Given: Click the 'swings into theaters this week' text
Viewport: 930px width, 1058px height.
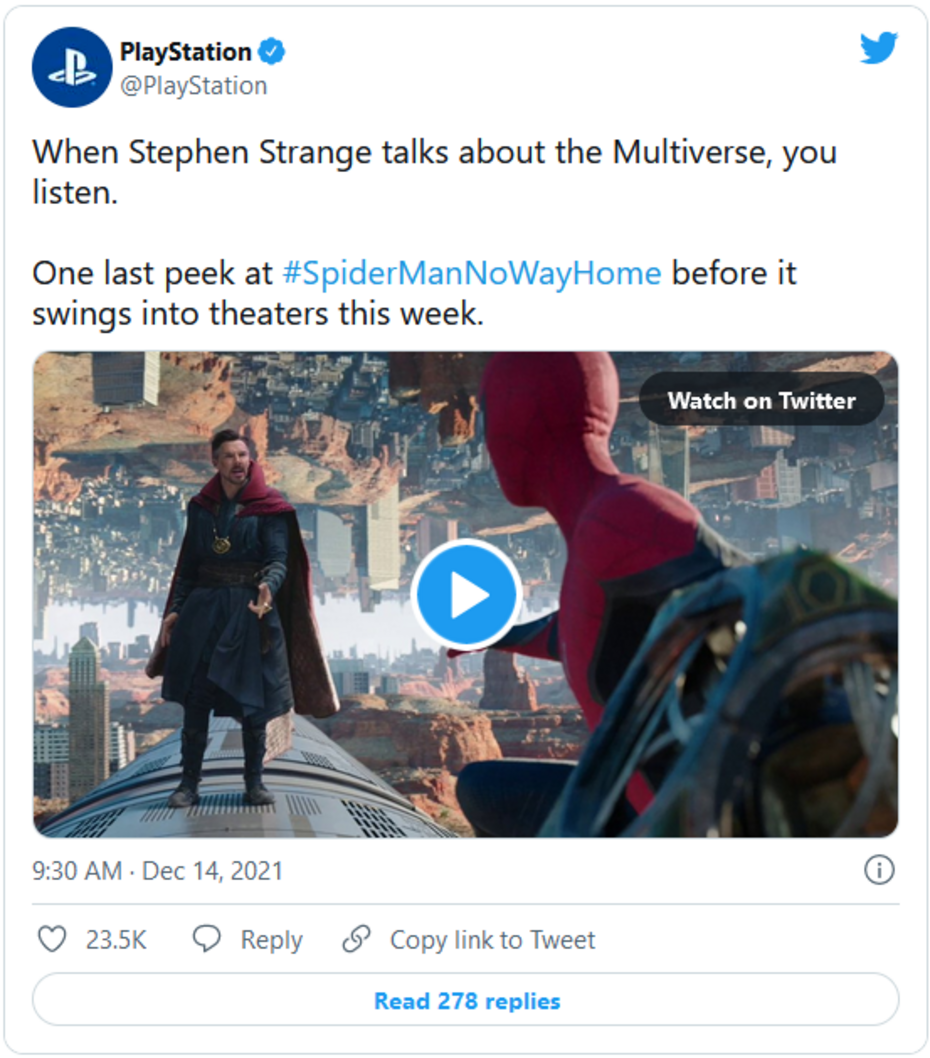Looking at the screenshot, I should (x=258, y=314).
